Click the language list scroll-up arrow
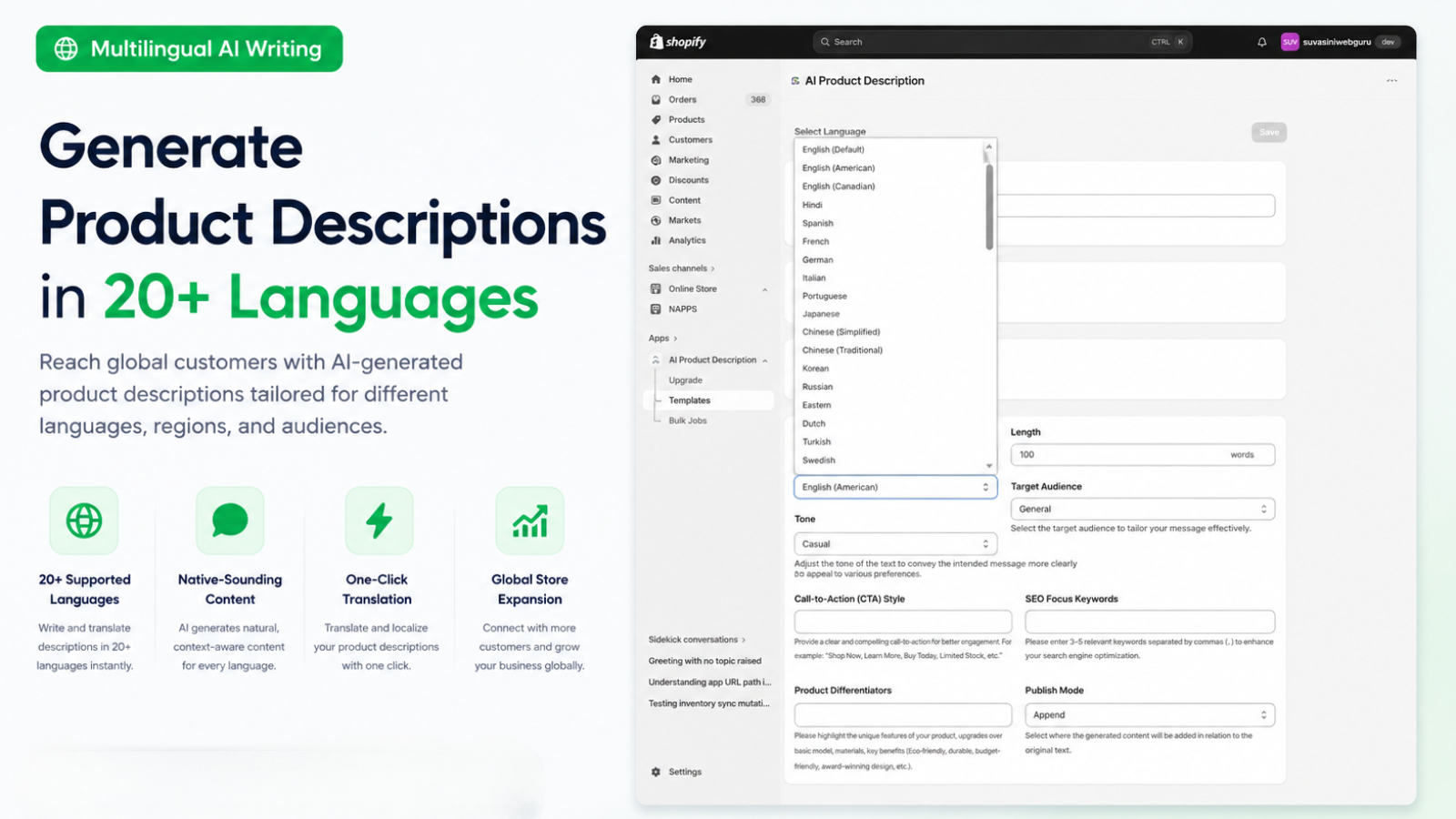The image size is (1456, 819). pos(989,147)
